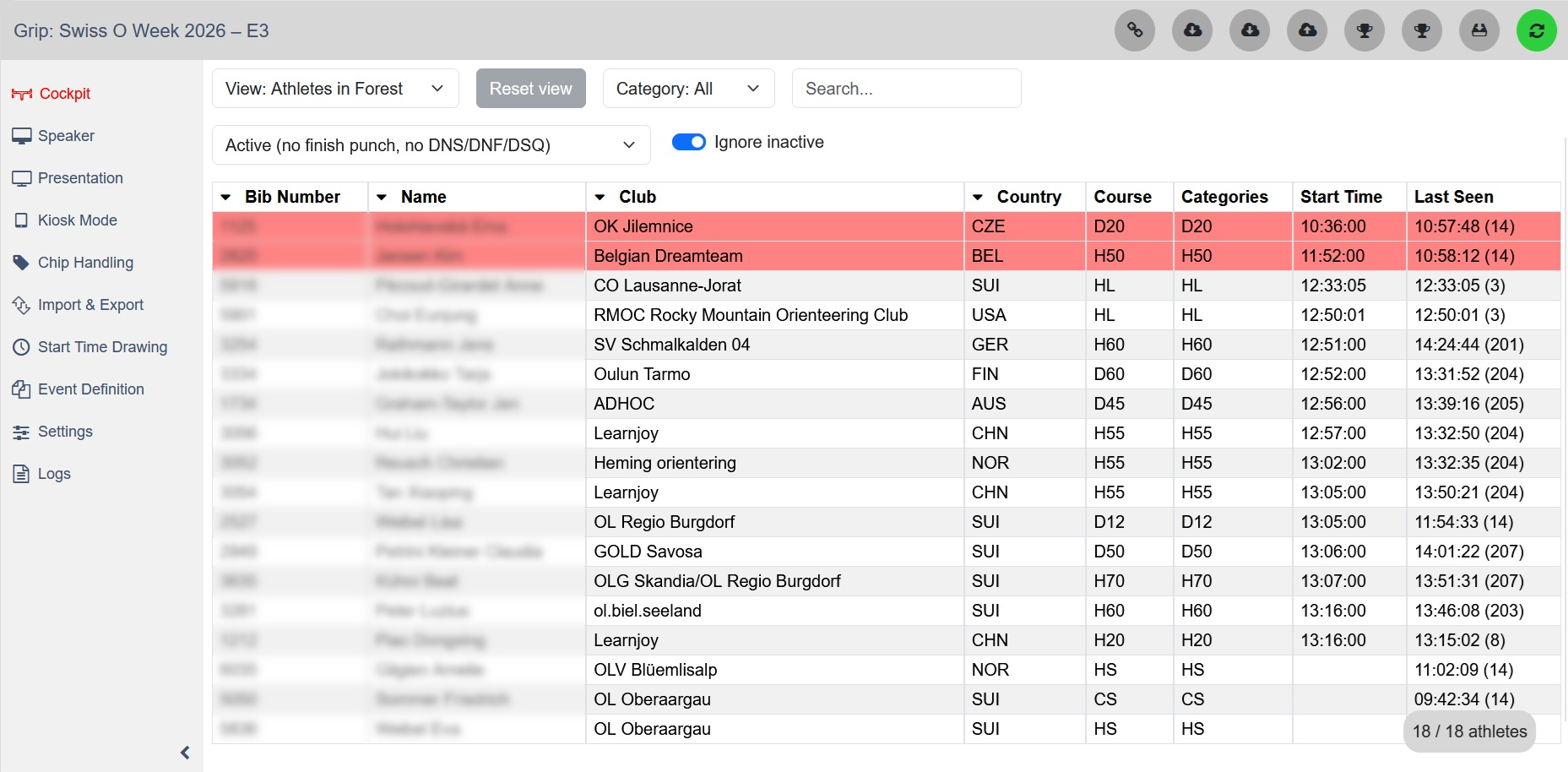The width and height of the screenshot is (1568, 772).
Task: Open the Active status filter dropdown
Action: point(431,145)
